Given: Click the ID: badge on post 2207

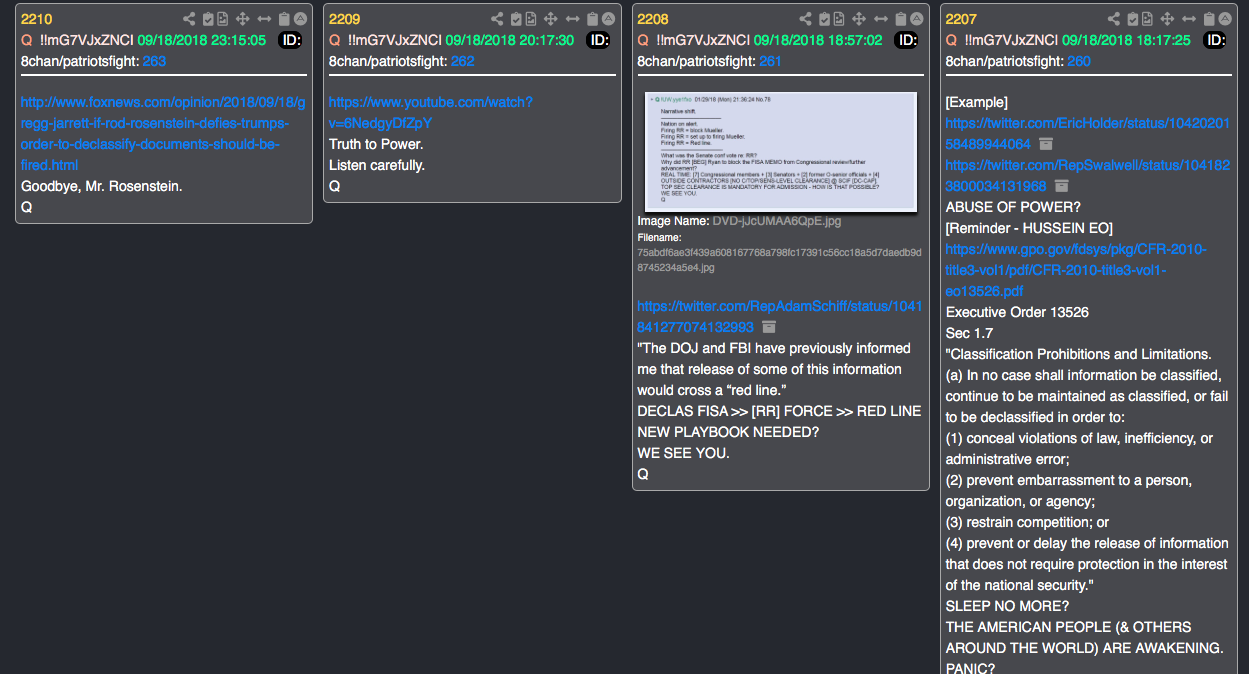Looking at the screenshot, I should tap(1215, 40).
